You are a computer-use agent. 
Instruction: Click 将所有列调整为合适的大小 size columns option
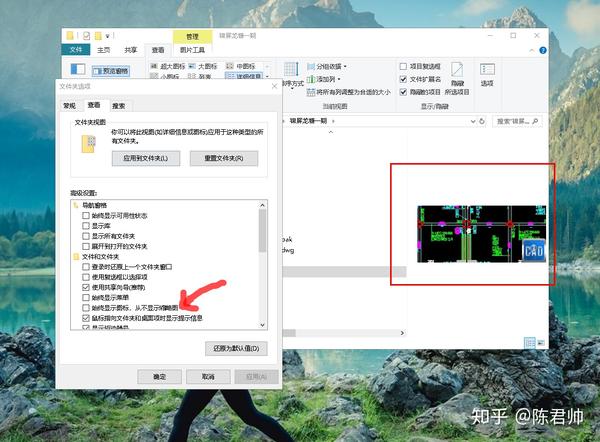pos(349,92)
